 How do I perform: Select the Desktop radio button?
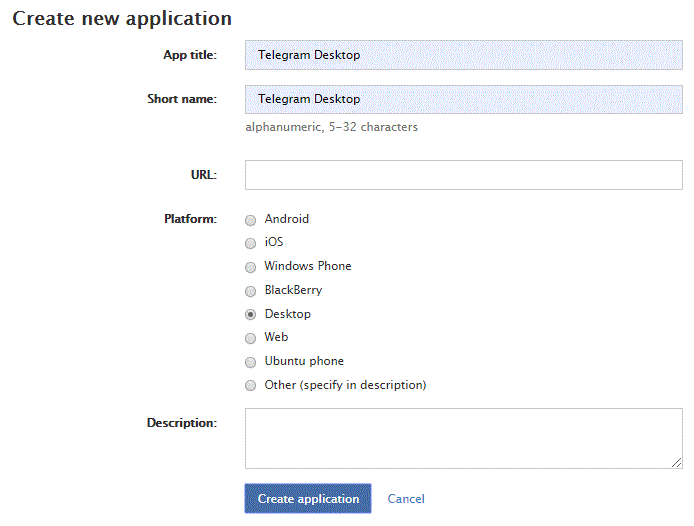pos(251,315)
